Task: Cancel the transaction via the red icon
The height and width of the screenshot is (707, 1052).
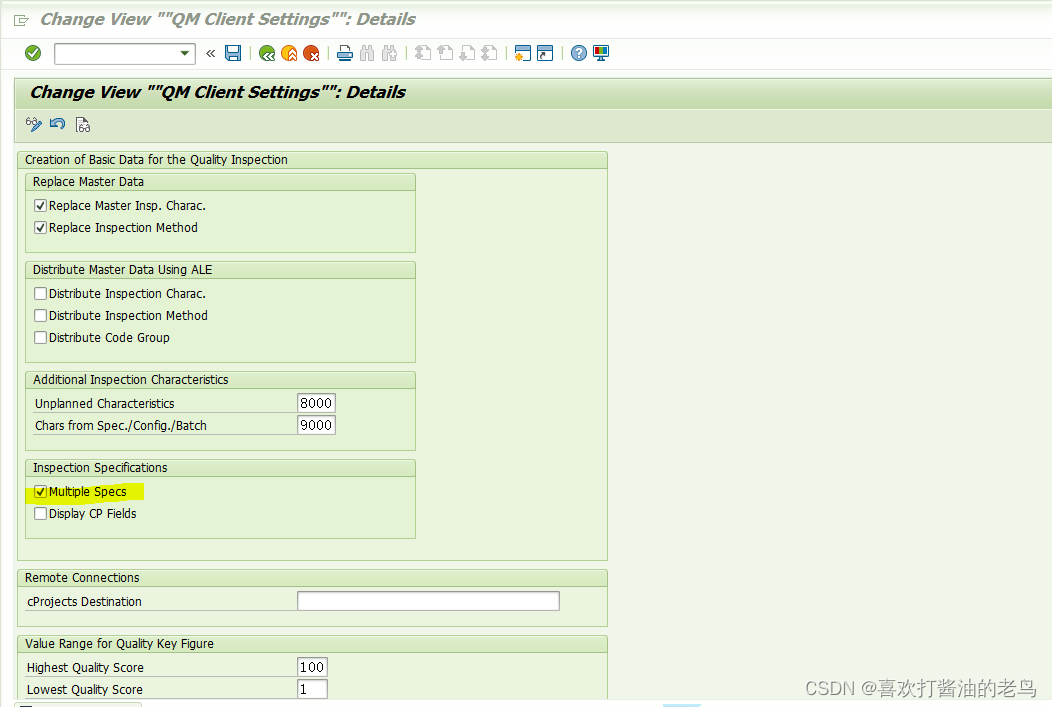Action: point(311,53)
